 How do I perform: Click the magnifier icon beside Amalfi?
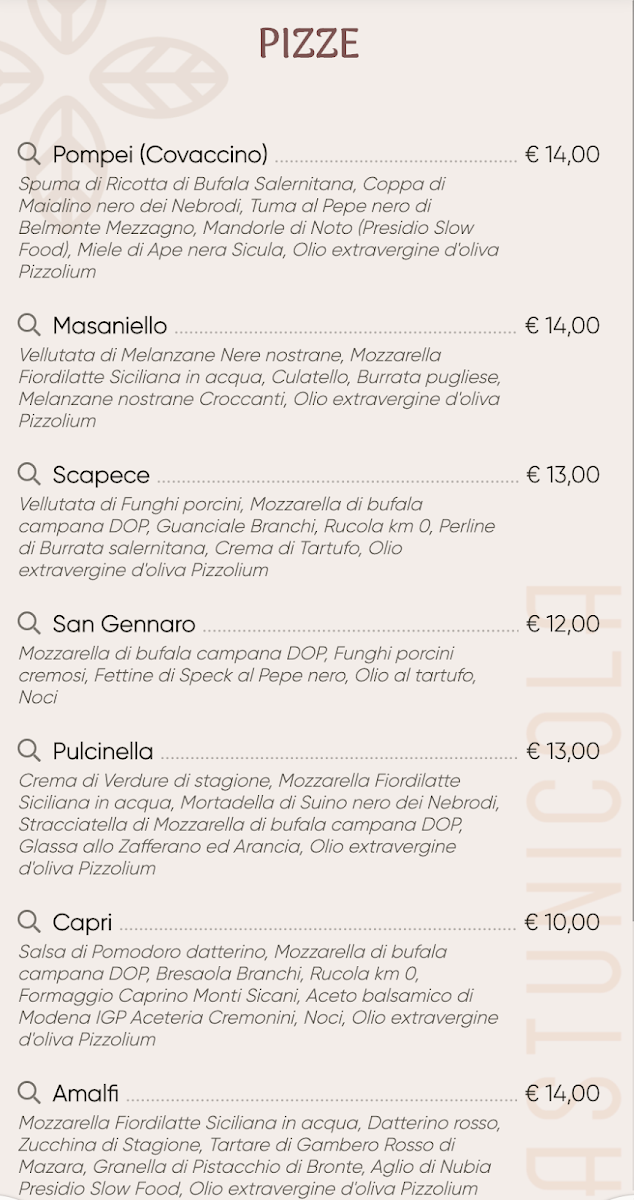coord(30,1092)
